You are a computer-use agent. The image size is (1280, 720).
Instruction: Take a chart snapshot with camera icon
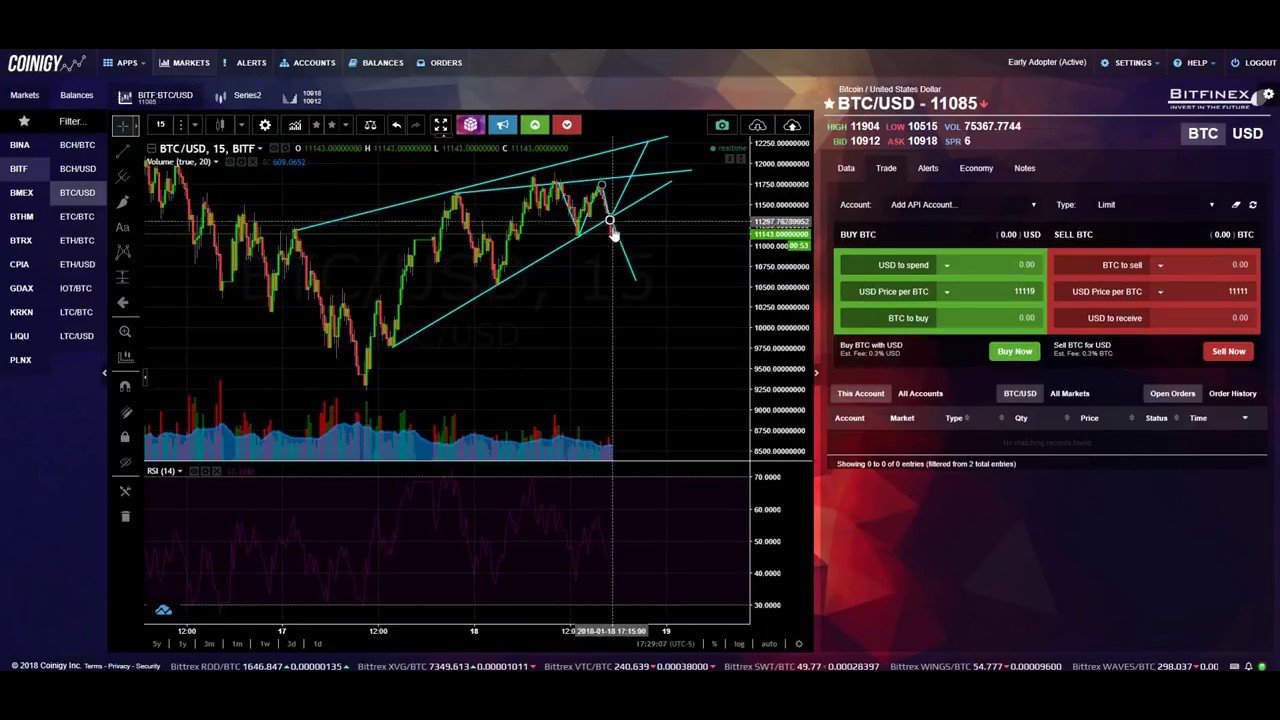point(722,125)
